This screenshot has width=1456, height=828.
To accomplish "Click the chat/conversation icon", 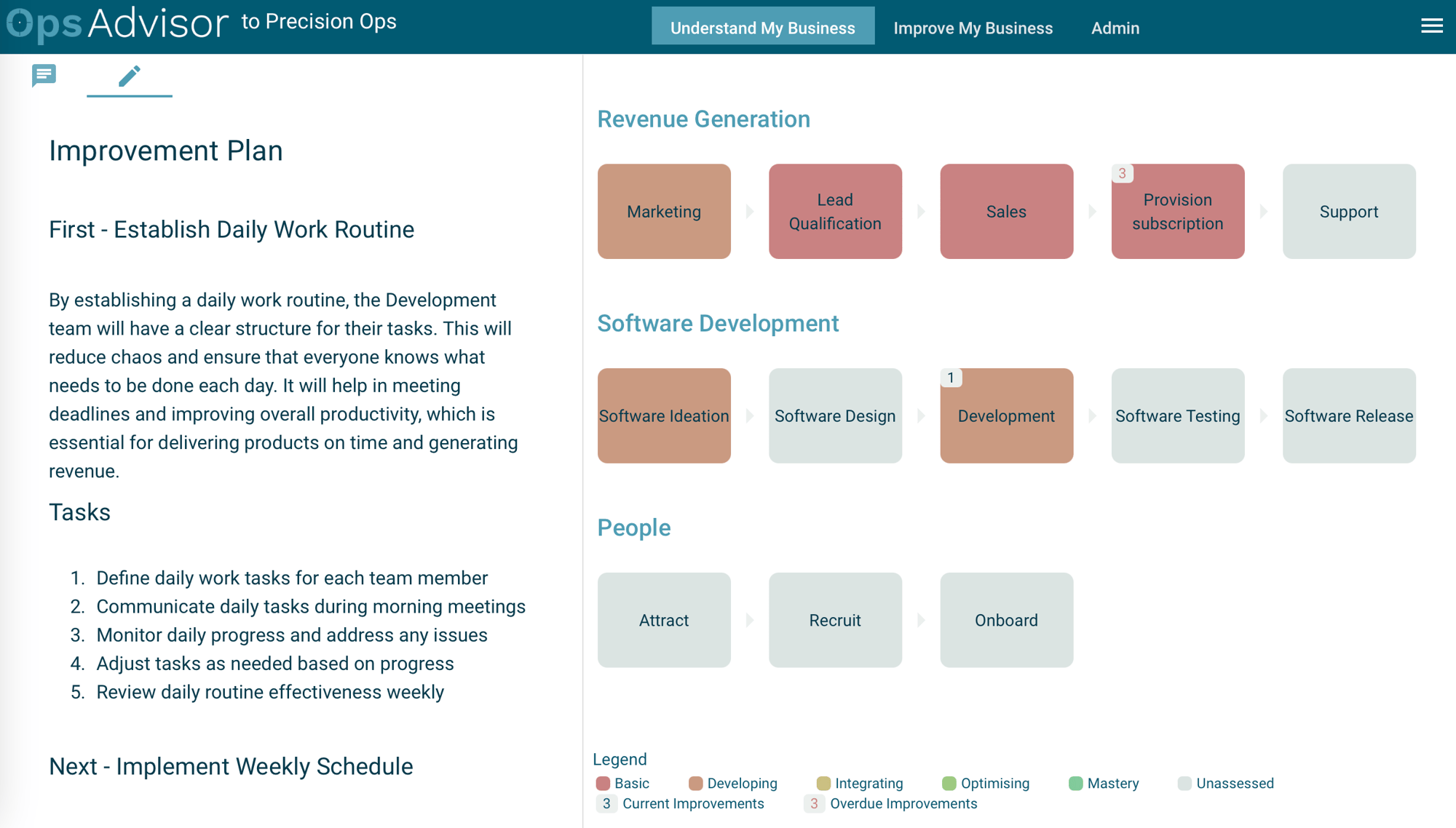I will tap(43, 75).
